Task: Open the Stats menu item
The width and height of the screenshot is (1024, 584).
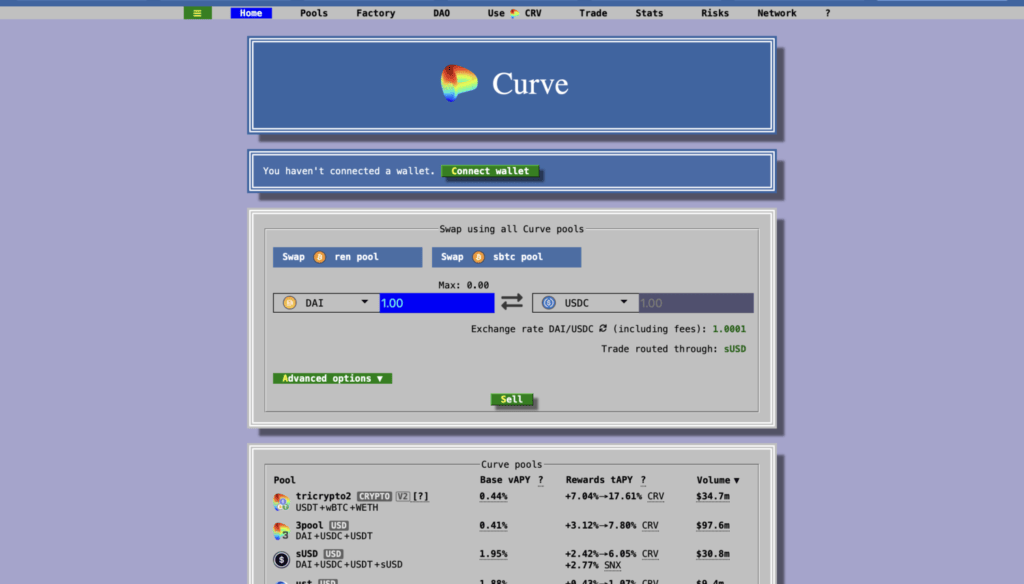Action: 649,13
